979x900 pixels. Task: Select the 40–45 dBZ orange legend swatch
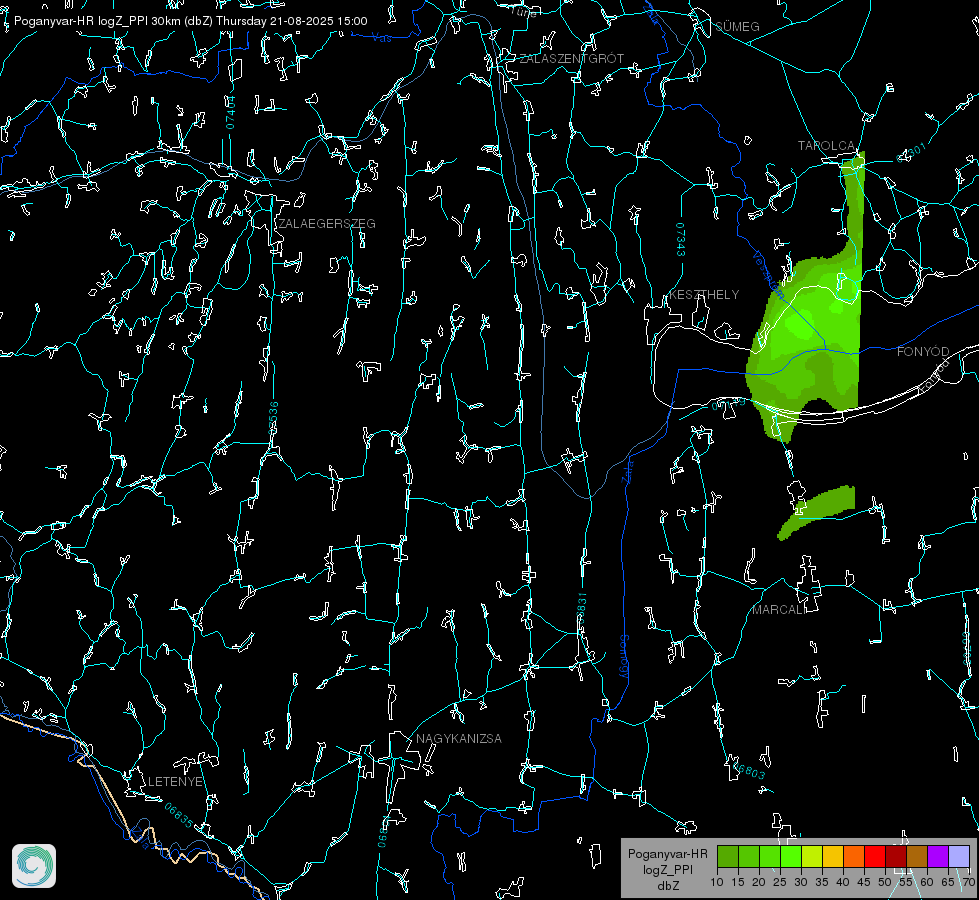click(x=854, y=856)
